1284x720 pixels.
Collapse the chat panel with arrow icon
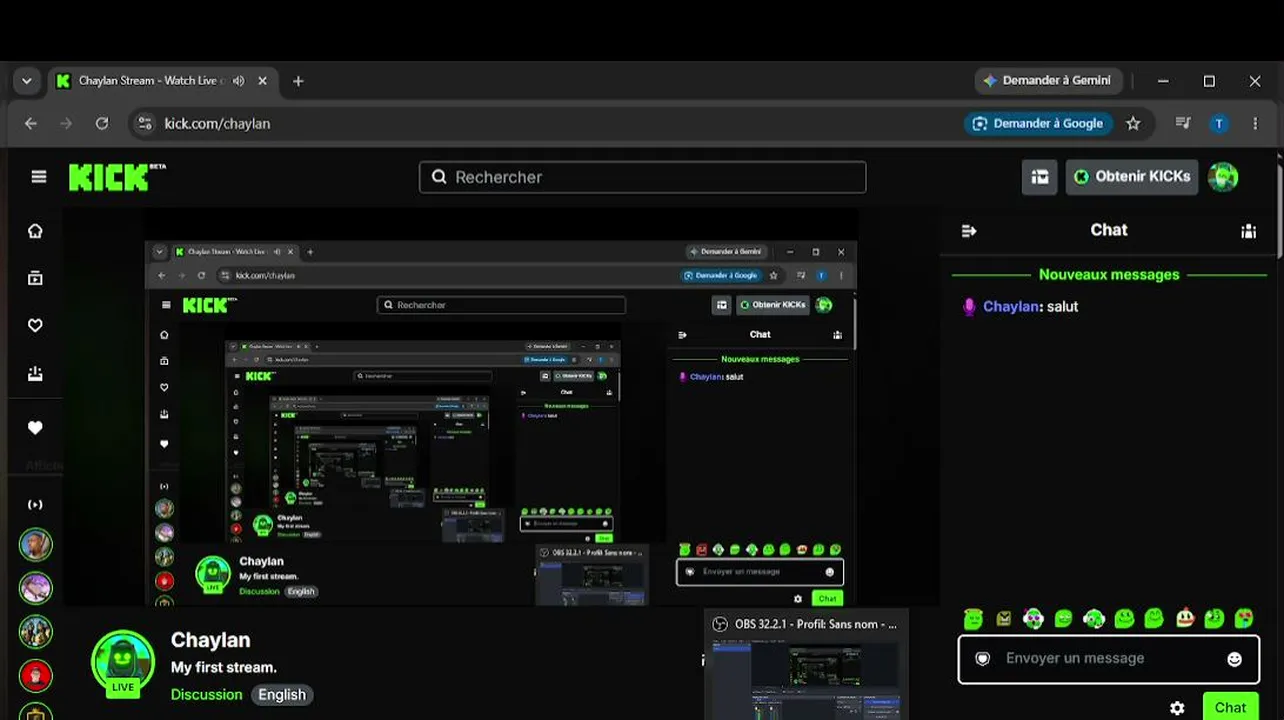click(x=968, y=231)
